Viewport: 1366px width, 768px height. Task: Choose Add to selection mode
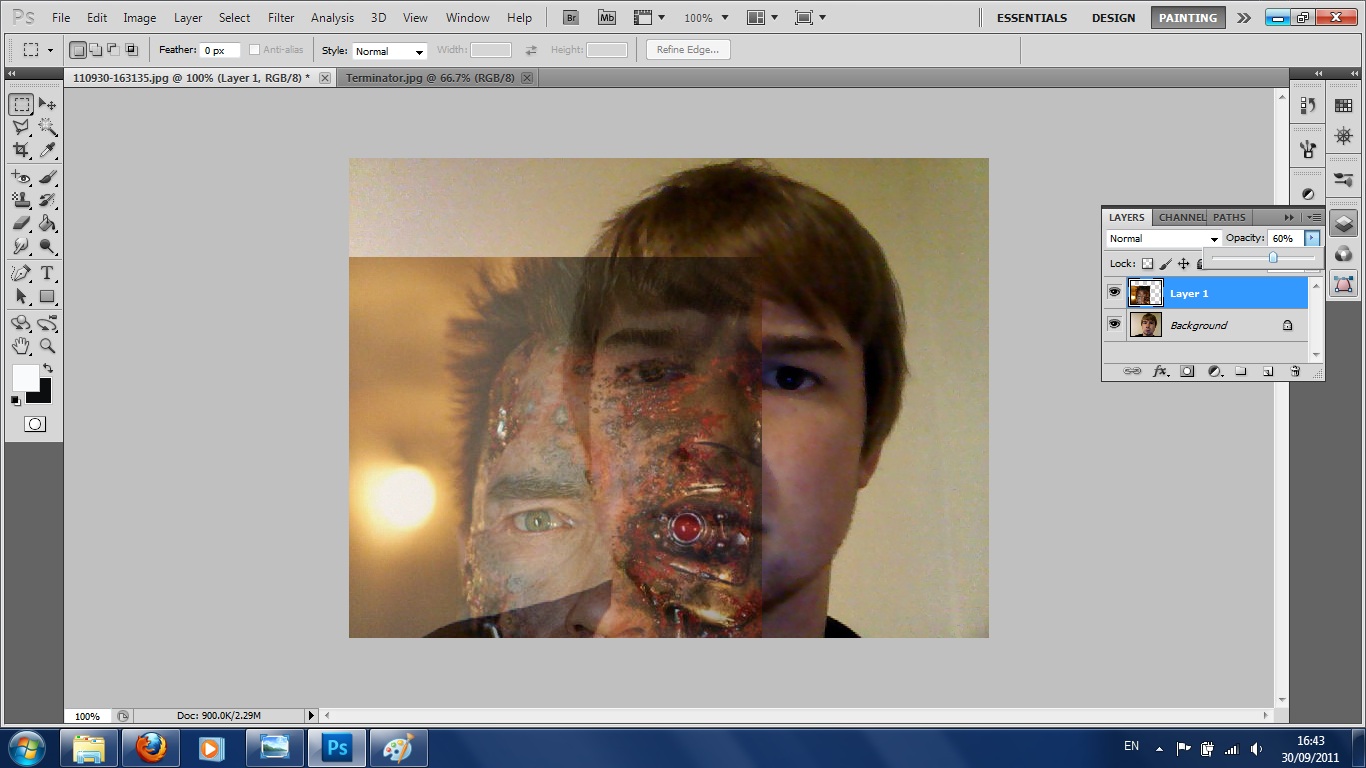(x=96, y=50)
